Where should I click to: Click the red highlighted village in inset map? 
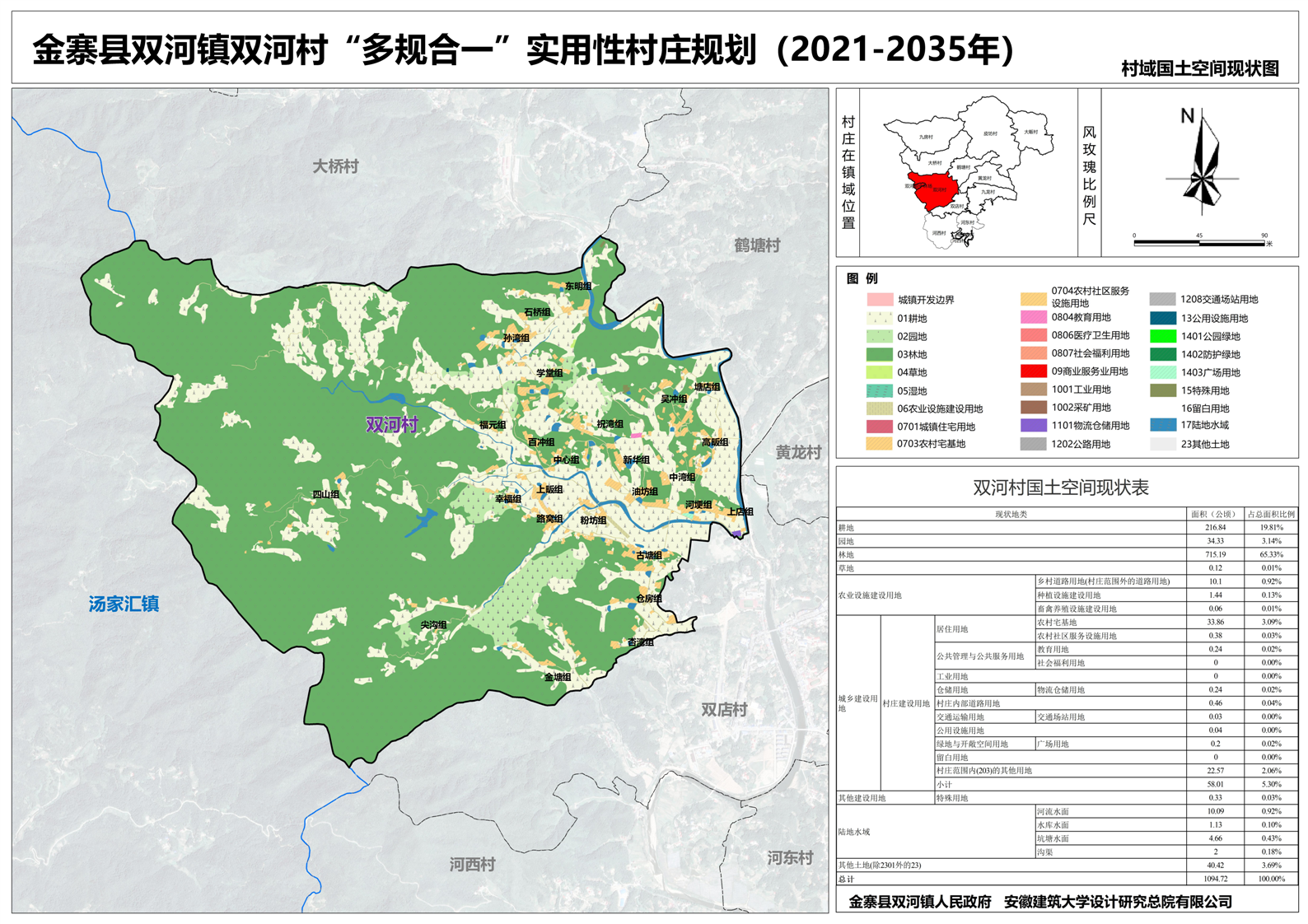tap(933, 187)
